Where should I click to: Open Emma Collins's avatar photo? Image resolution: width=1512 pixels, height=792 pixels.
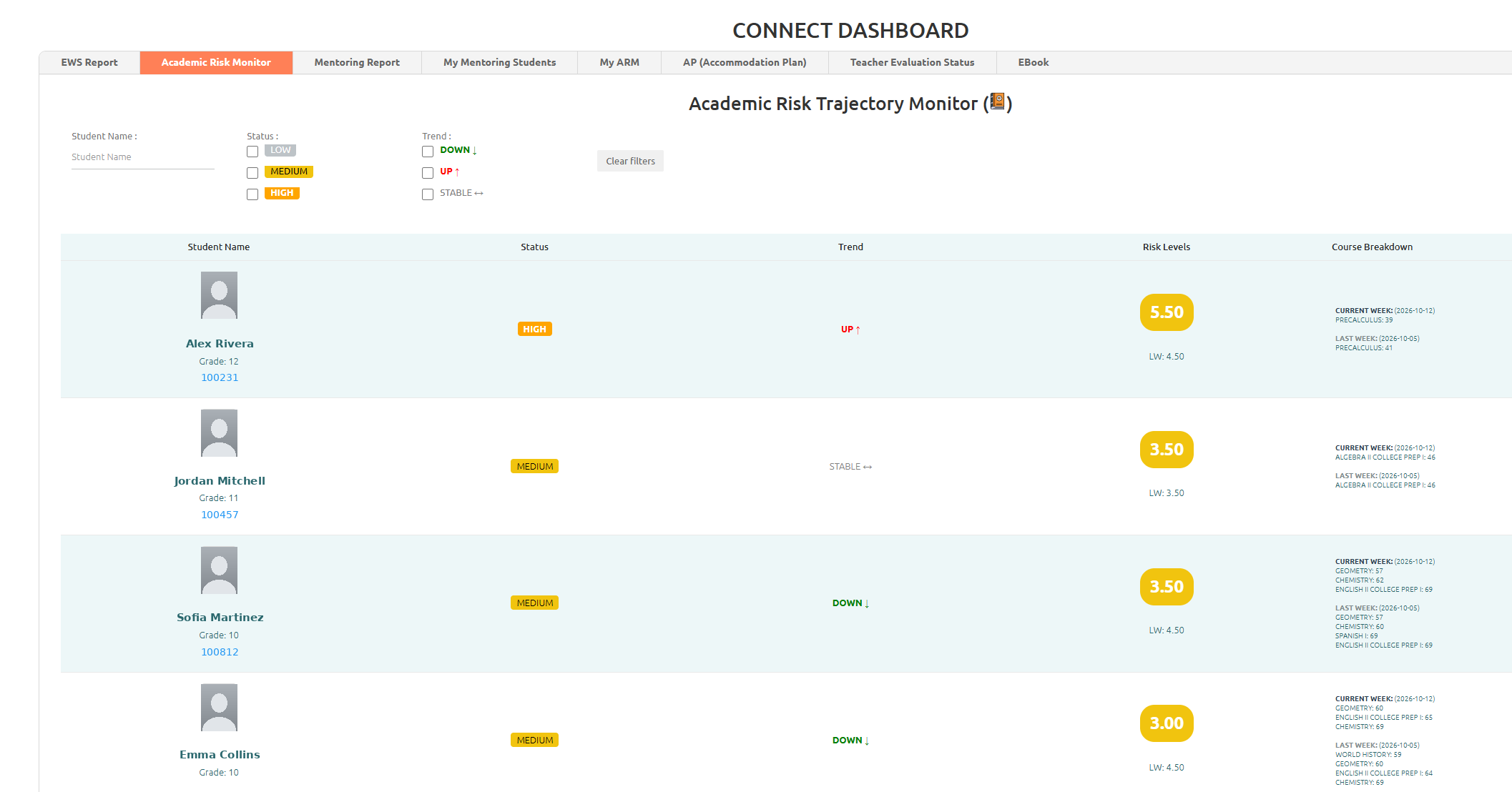coord(219,707)
